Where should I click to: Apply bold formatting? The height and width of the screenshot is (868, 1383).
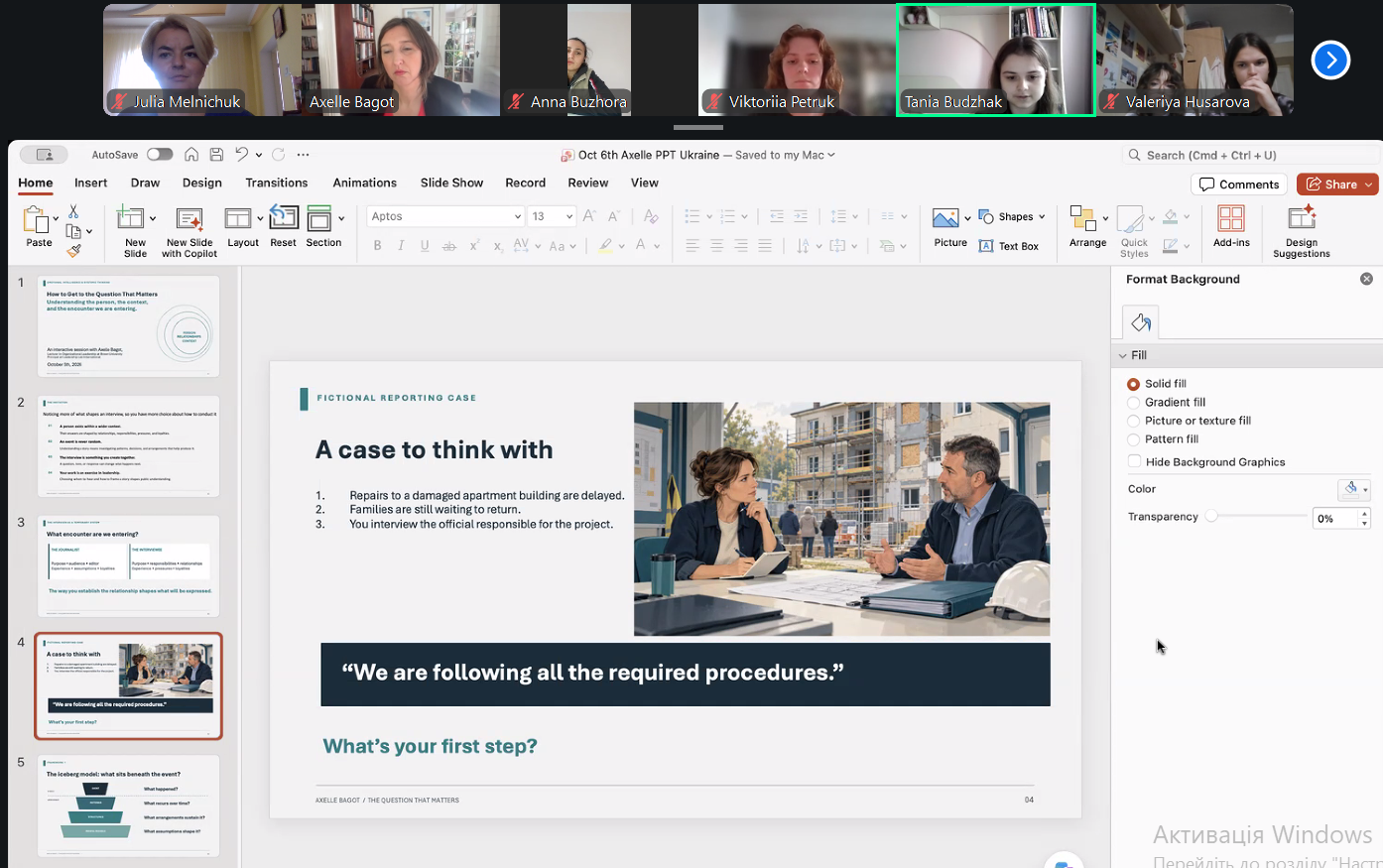(x=377, y=245)
